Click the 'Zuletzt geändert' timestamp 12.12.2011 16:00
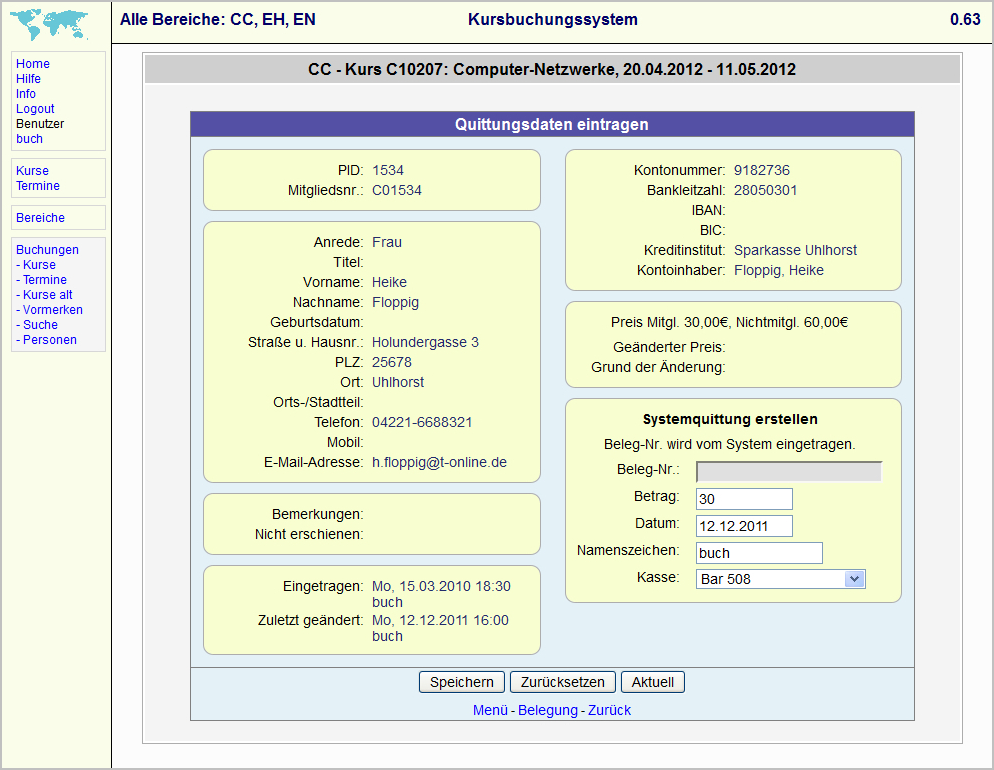This screenshot has height=770, width=994. 441,620
